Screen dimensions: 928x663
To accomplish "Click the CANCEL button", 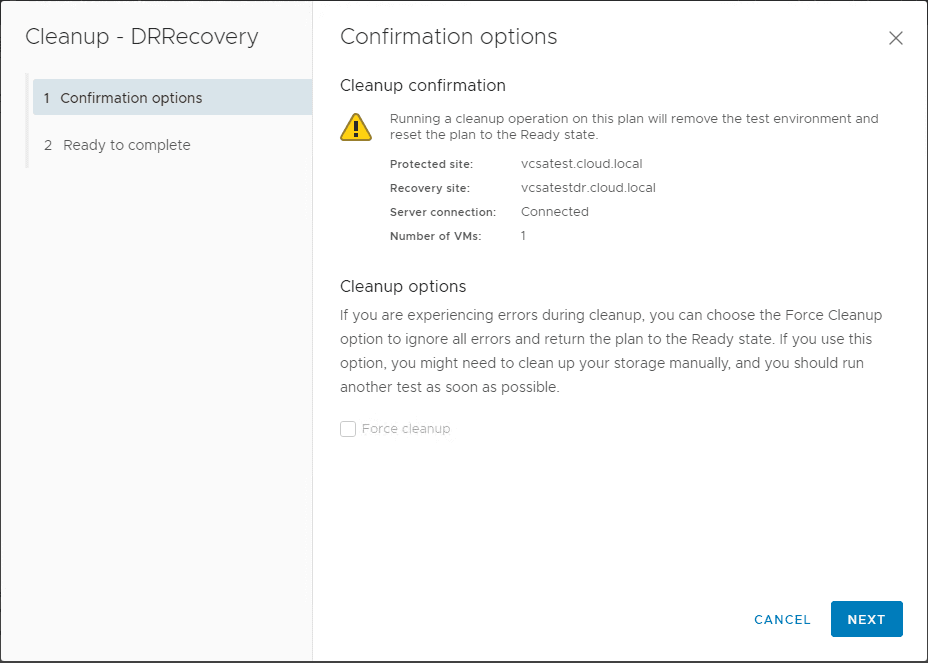I will (782, 619).
